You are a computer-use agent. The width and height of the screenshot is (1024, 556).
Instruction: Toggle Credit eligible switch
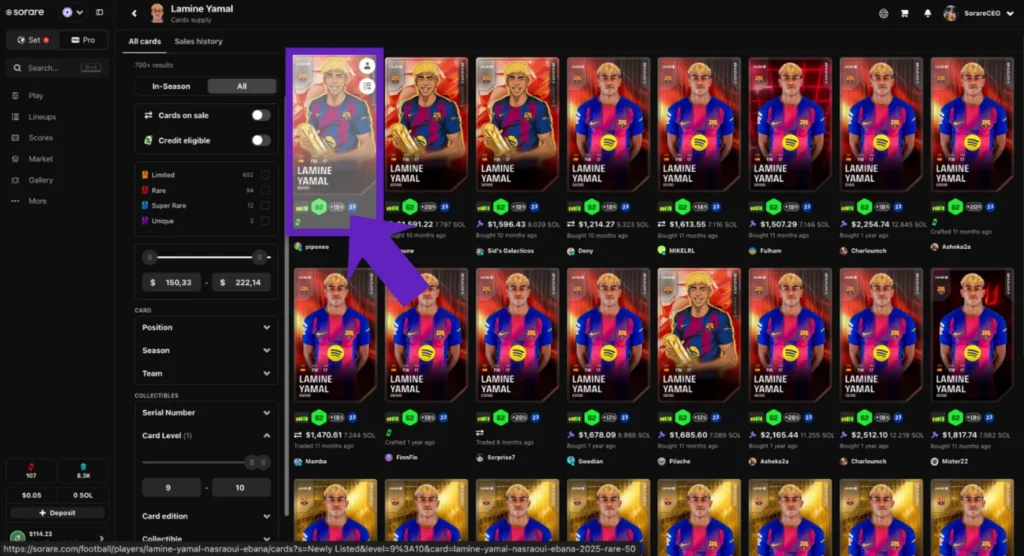tap(261, 140)
